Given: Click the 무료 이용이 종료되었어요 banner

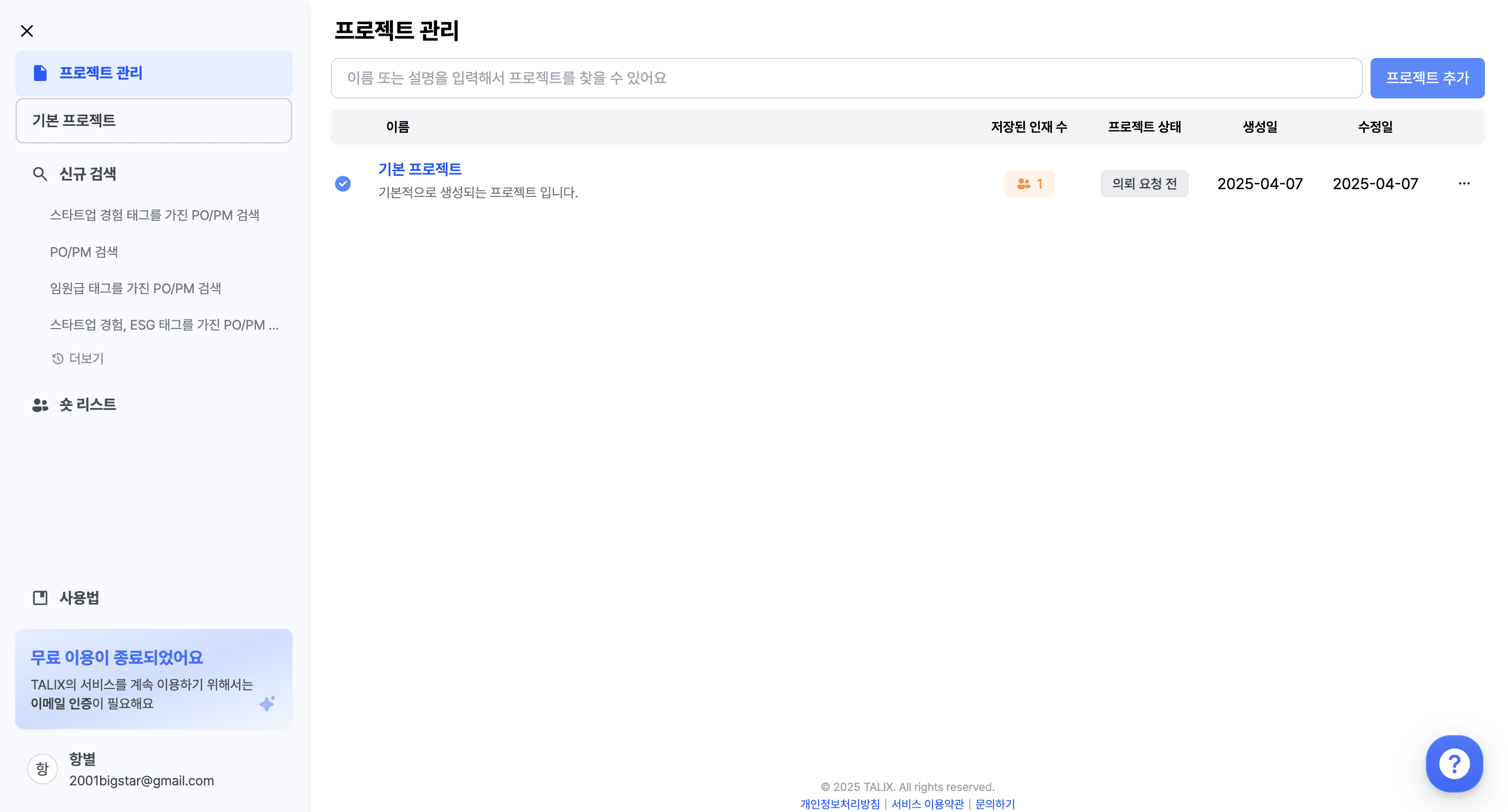Looking at the screenshot, I should [x=153, y=679].
